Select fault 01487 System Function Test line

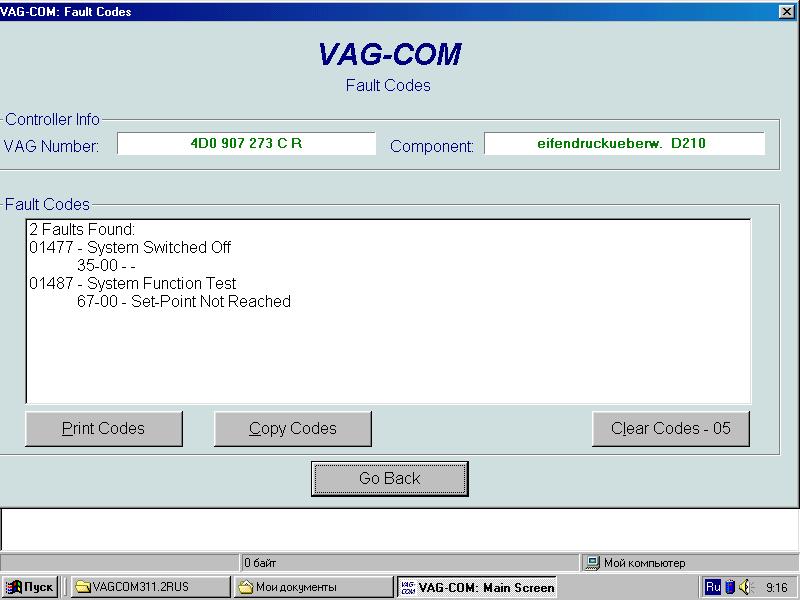click(x=132, y=284)
